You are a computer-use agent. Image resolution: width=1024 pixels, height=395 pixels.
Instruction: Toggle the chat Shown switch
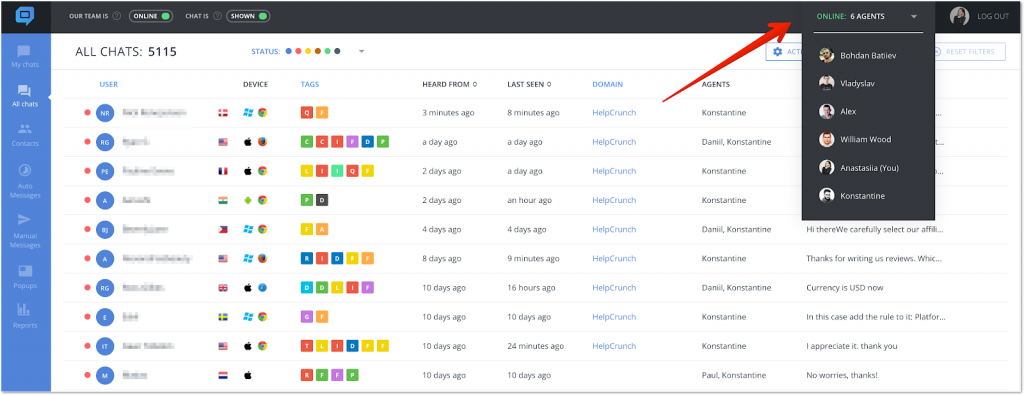(x=249, y=16)
